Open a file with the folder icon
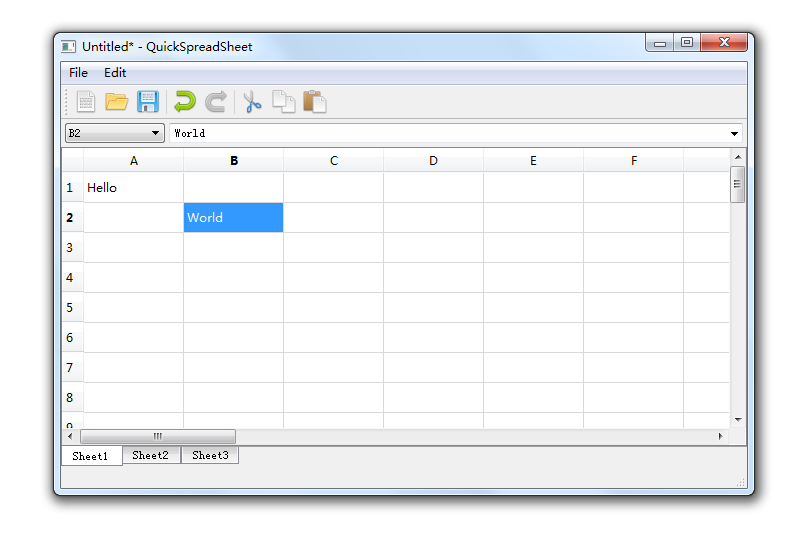The width and height of the screenshot is (806, 533). point(117,102)
